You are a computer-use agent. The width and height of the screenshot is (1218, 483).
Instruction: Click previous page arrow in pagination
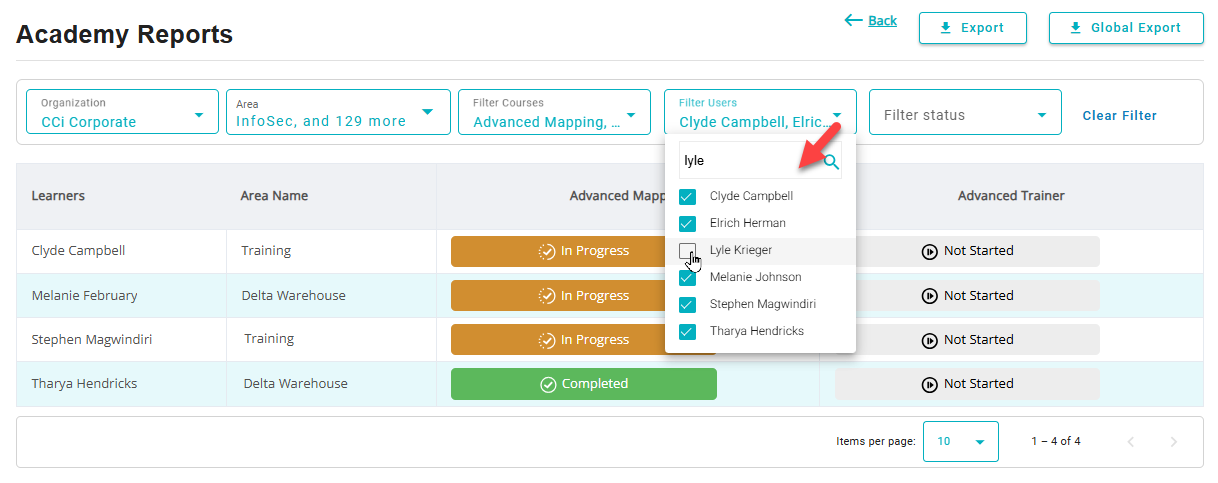(x=1131, y=442)
